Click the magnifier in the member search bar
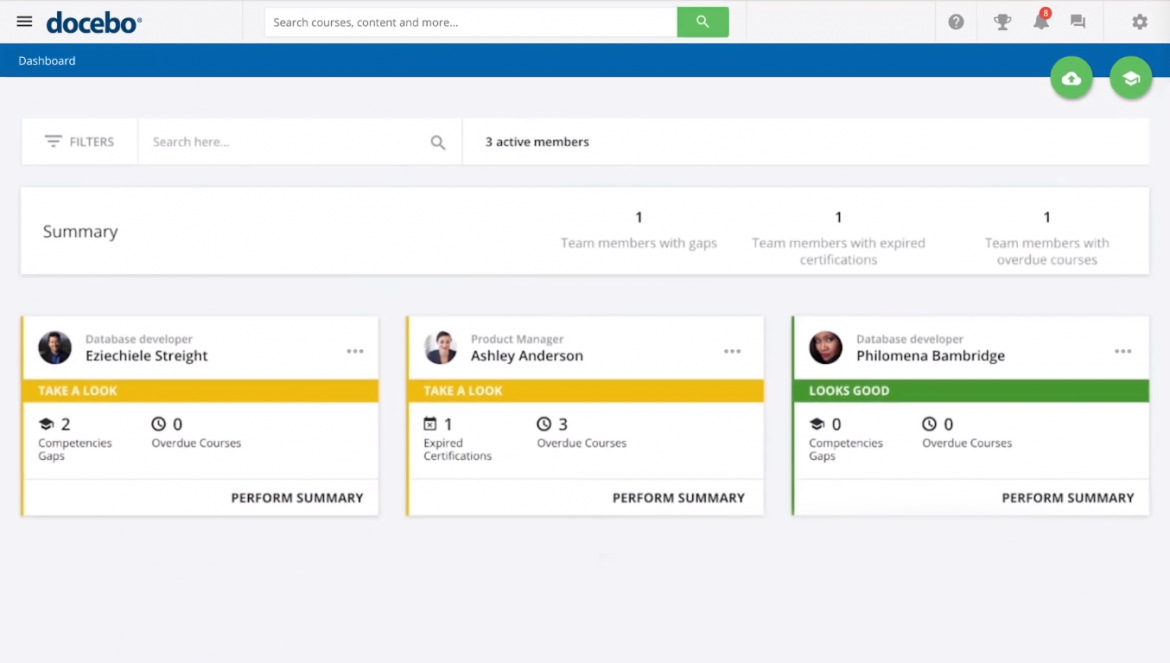 coord(438,142)
